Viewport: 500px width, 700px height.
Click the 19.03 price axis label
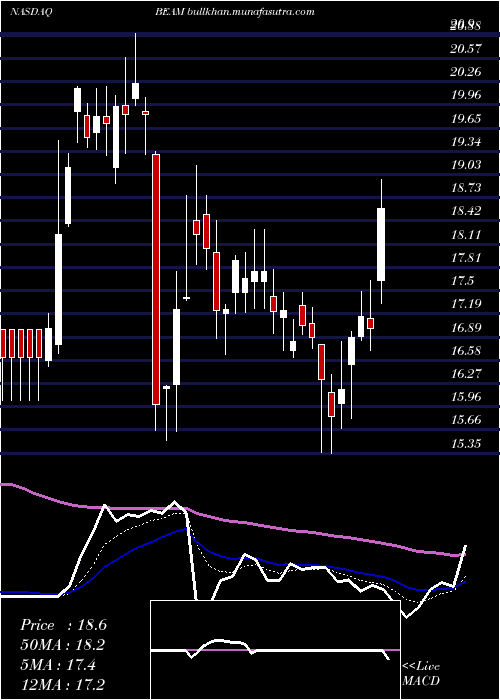coord(466,165)
